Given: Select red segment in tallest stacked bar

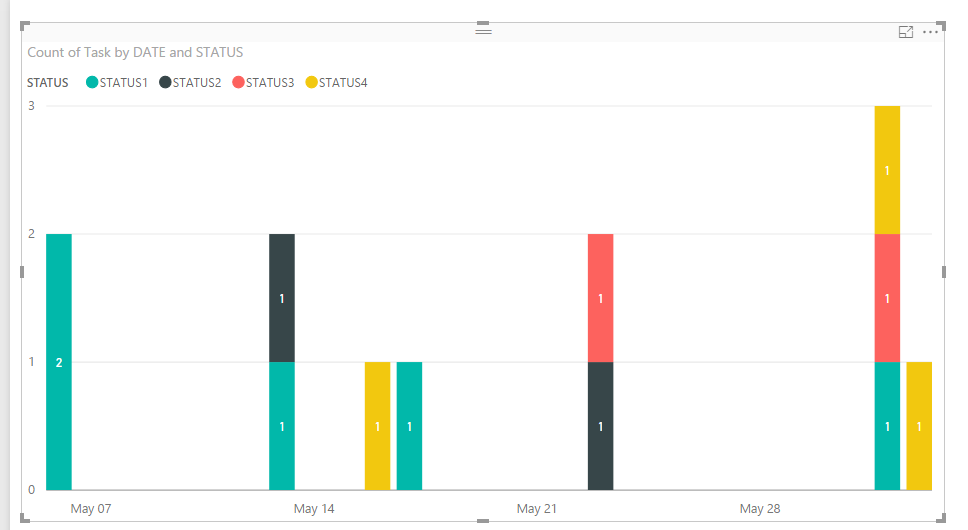Looking at the screenshot, I should [x=887, y=298].
